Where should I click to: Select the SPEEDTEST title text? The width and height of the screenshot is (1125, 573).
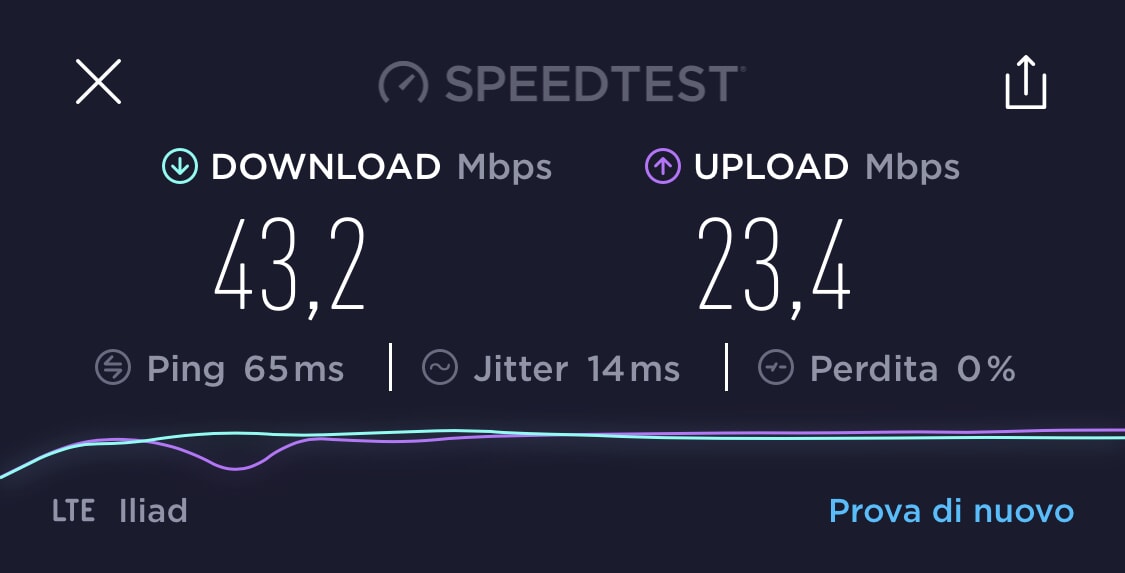pyautogui.click(x=595, y=83)
